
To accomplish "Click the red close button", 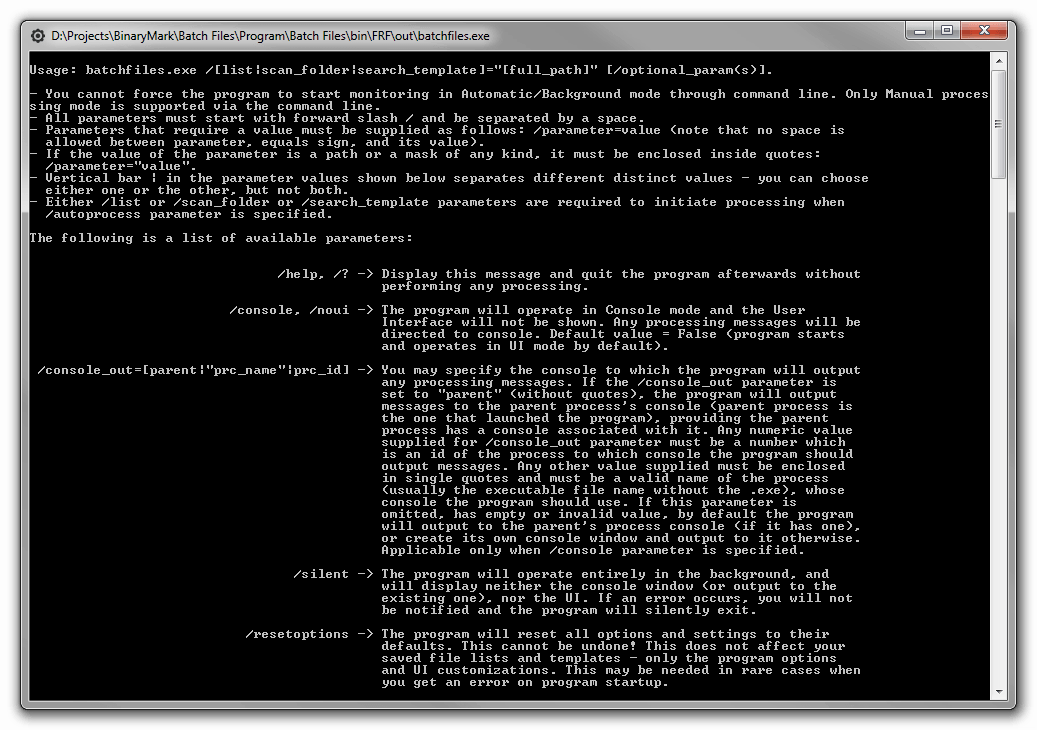I will 984,30.
